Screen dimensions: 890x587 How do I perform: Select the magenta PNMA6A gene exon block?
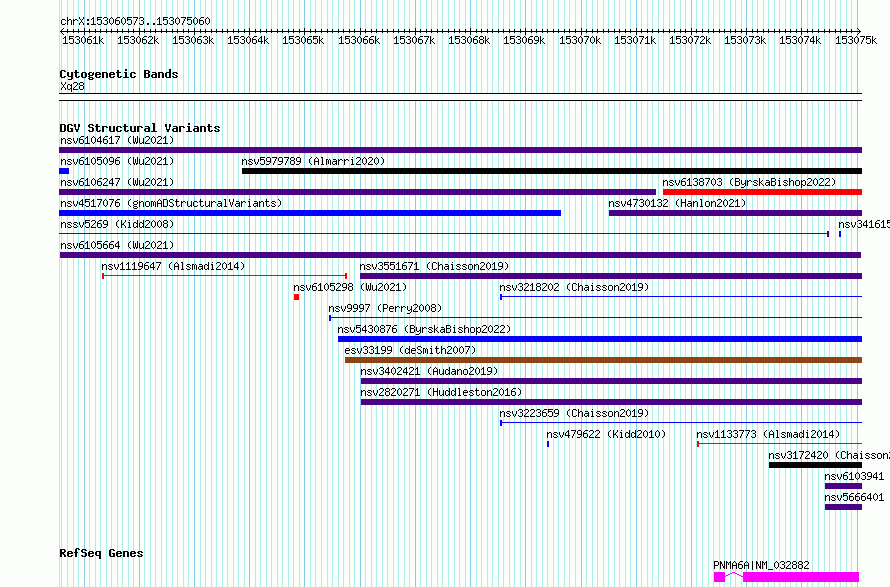pos(801,577)
